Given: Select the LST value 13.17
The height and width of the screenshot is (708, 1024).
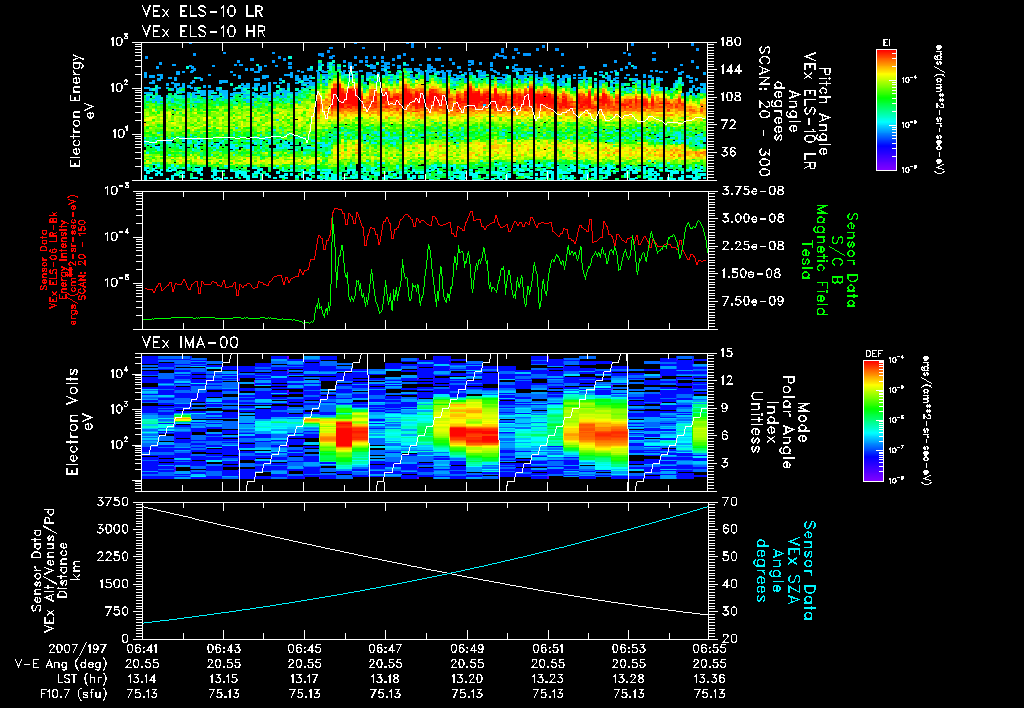Looking at the screenshot, I should click(304, 679).
